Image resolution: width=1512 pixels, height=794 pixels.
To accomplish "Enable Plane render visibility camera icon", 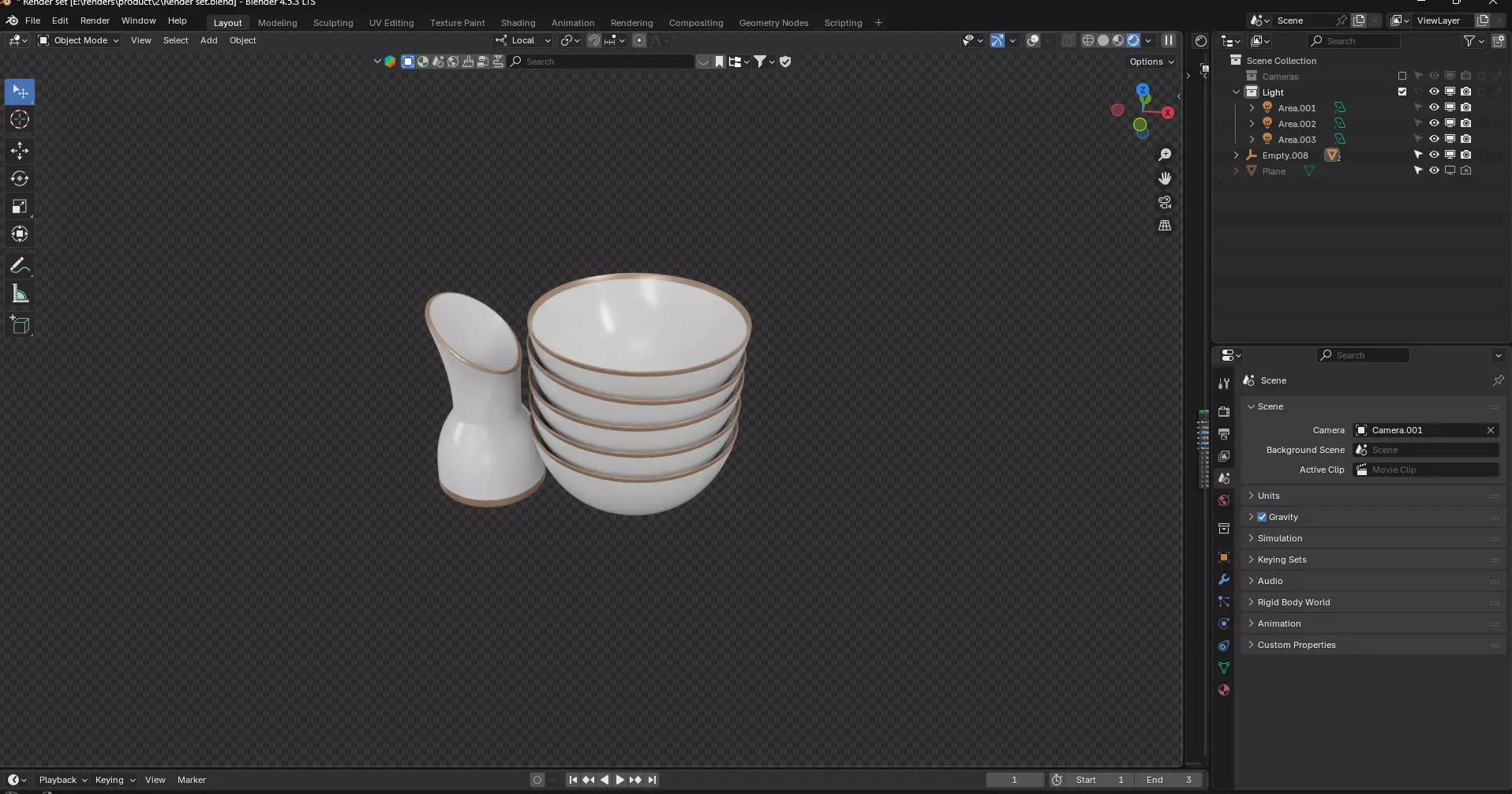I will (x=1465, y=171).
